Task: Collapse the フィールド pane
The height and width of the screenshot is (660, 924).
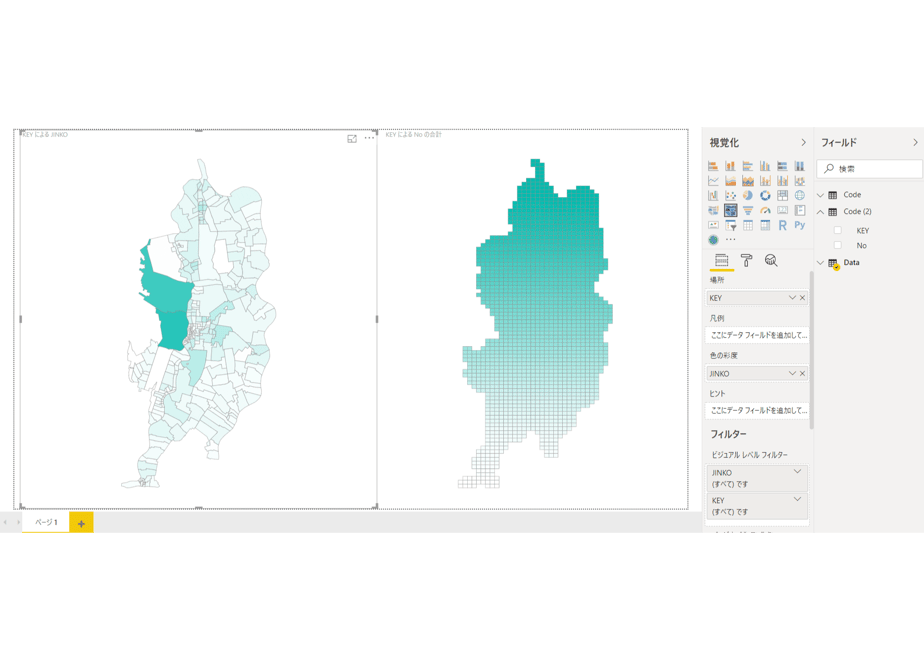Action: pyautogui.click(x=915, y=143)
